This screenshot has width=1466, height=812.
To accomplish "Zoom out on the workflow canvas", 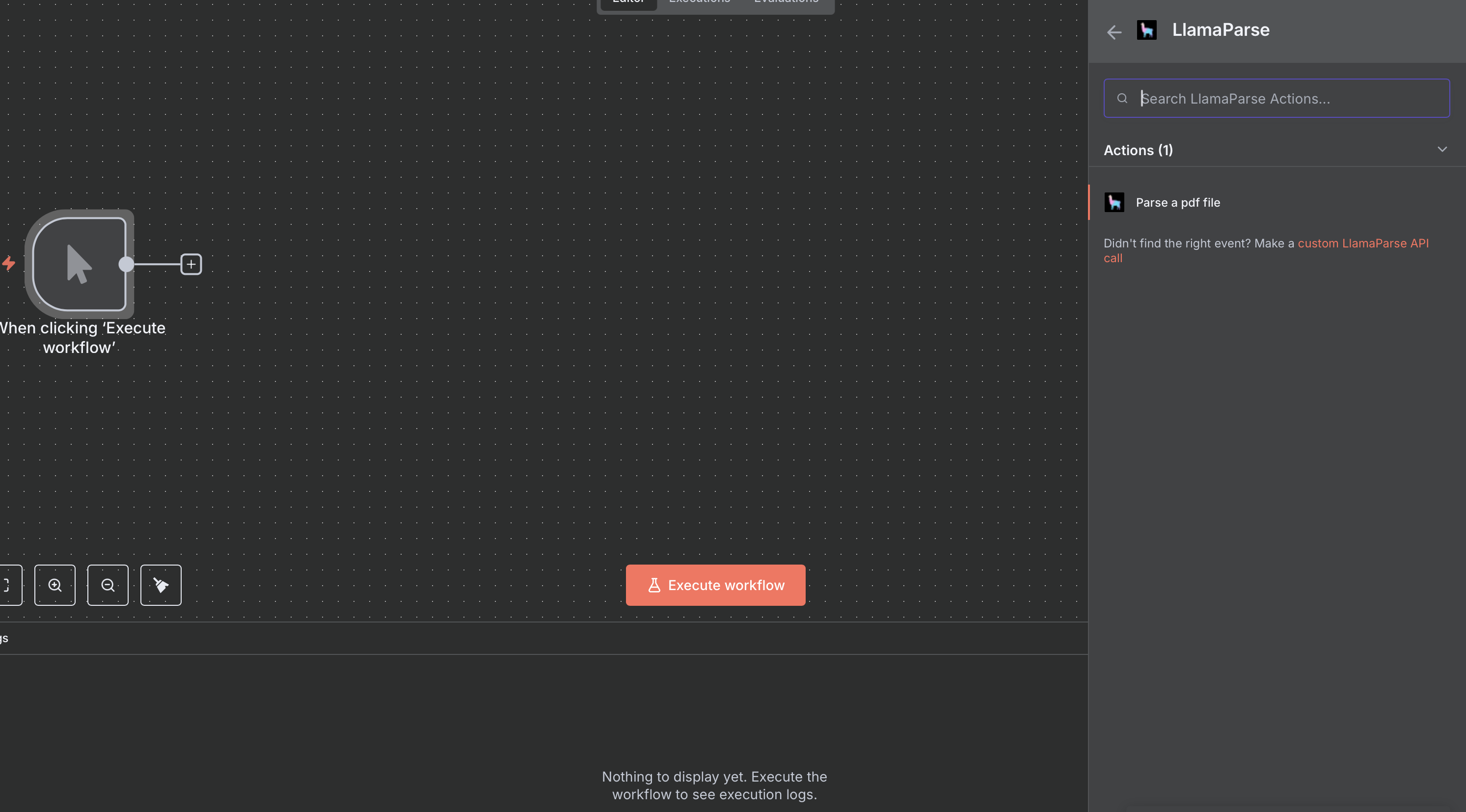I will 108,585.
